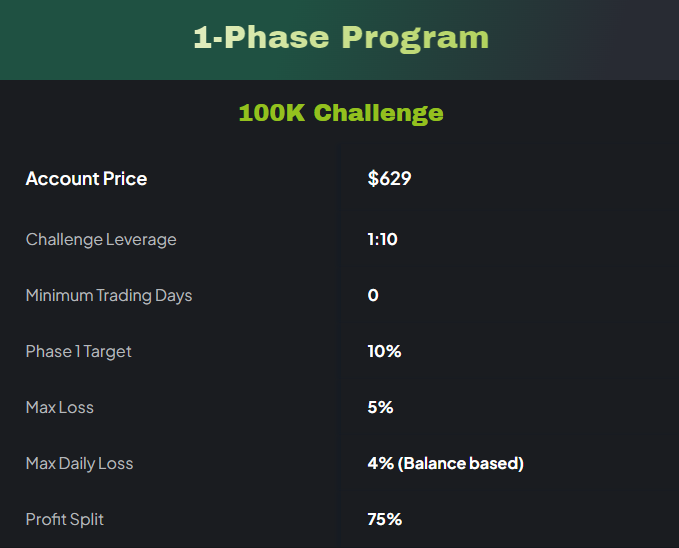The image size is (679, 548).
Task: Click the Max Daily Loss label
Action: tap(79, 464)
